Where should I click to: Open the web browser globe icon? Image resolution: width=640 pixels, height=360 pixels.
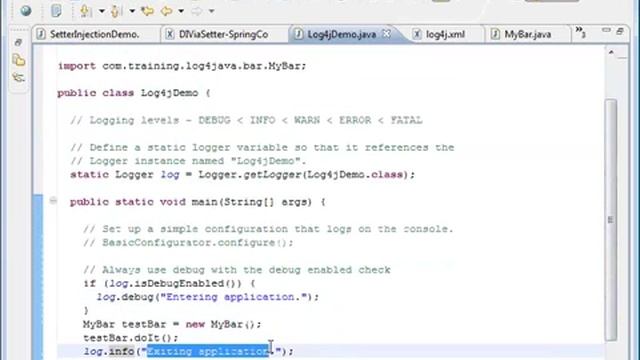(26, 11)
